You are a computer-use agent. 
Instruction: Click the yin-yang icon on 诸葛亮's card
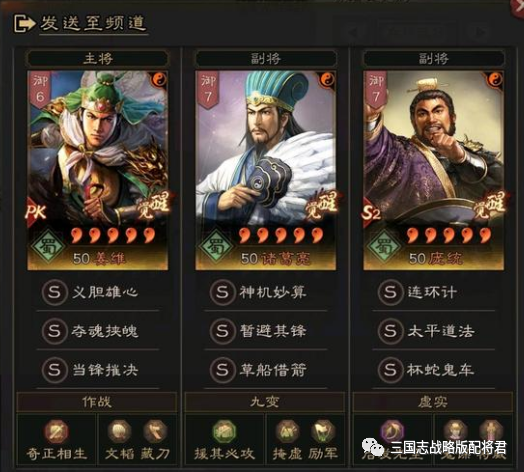[x=328, y=79]
